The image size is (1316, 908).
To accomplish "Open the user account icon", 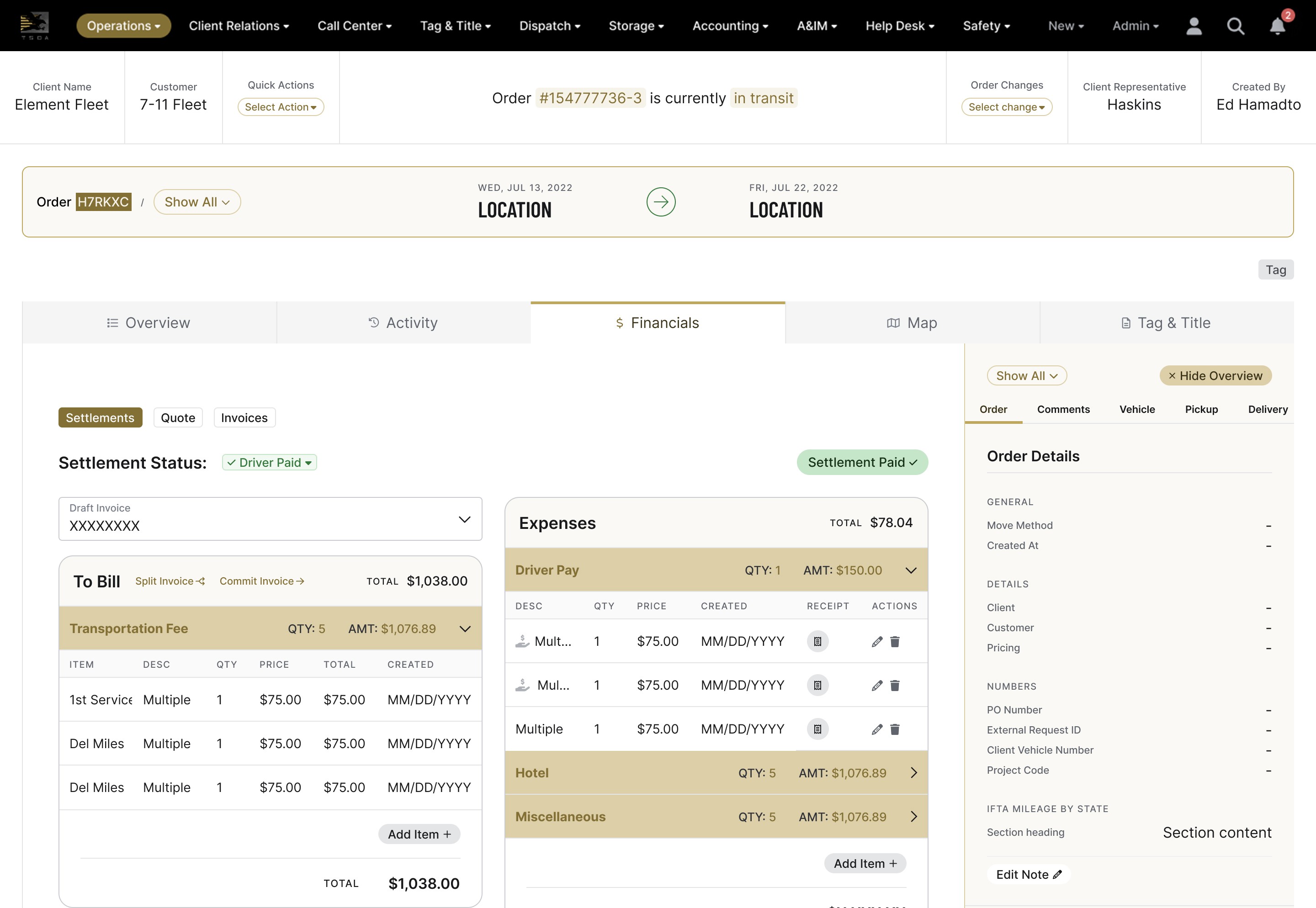I will (1194, 26).
